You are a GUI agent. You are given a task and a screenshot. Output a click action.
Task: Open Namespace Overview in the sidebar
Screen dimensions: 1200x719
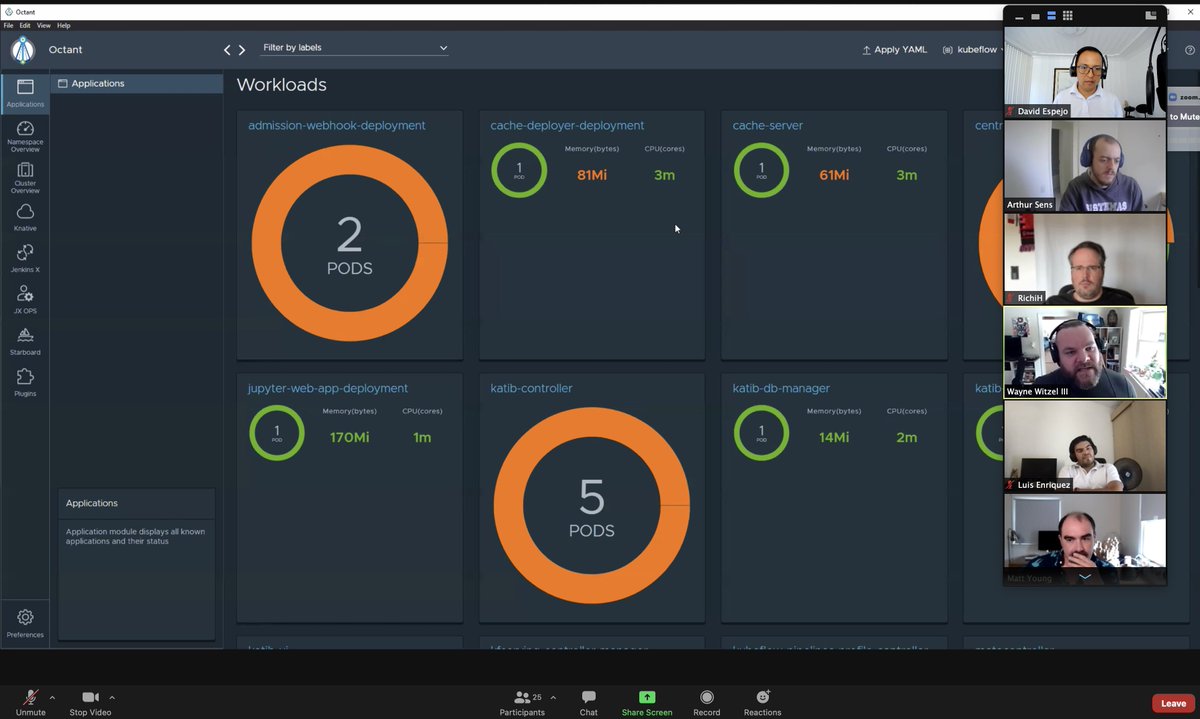(x=25, y=135)
